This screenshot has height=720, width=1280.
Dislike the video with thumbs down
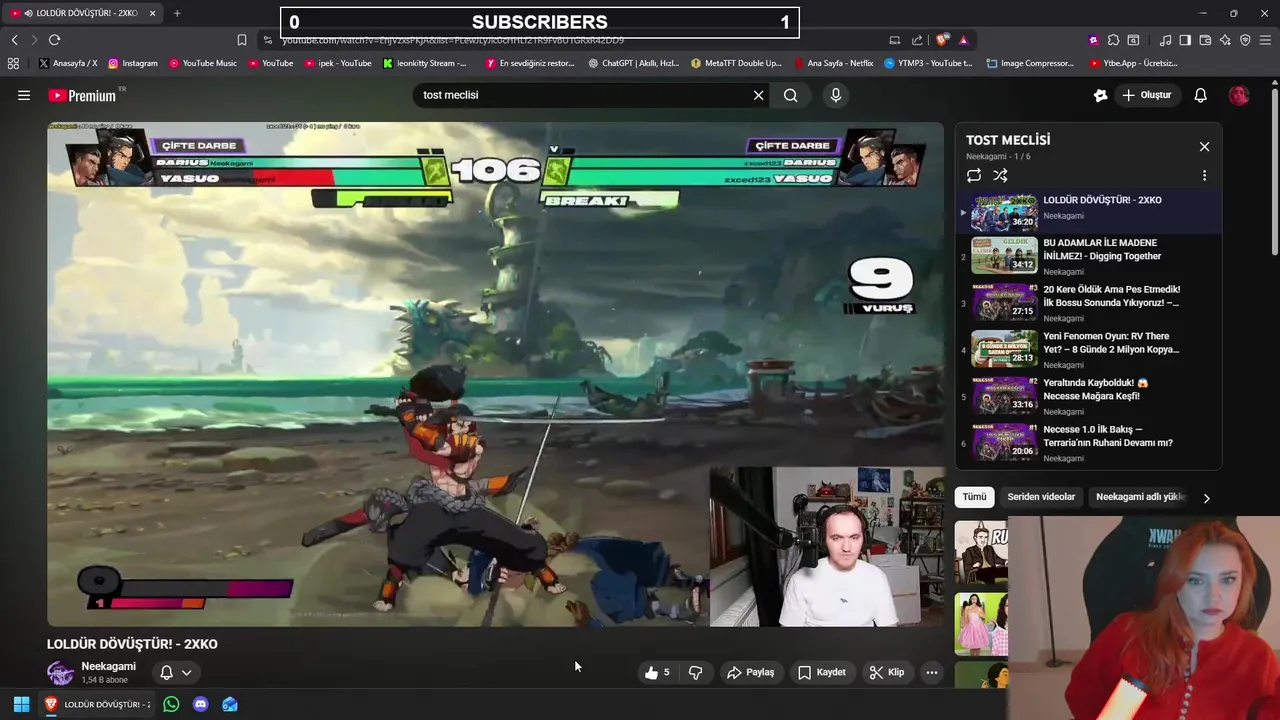(696, 672)
